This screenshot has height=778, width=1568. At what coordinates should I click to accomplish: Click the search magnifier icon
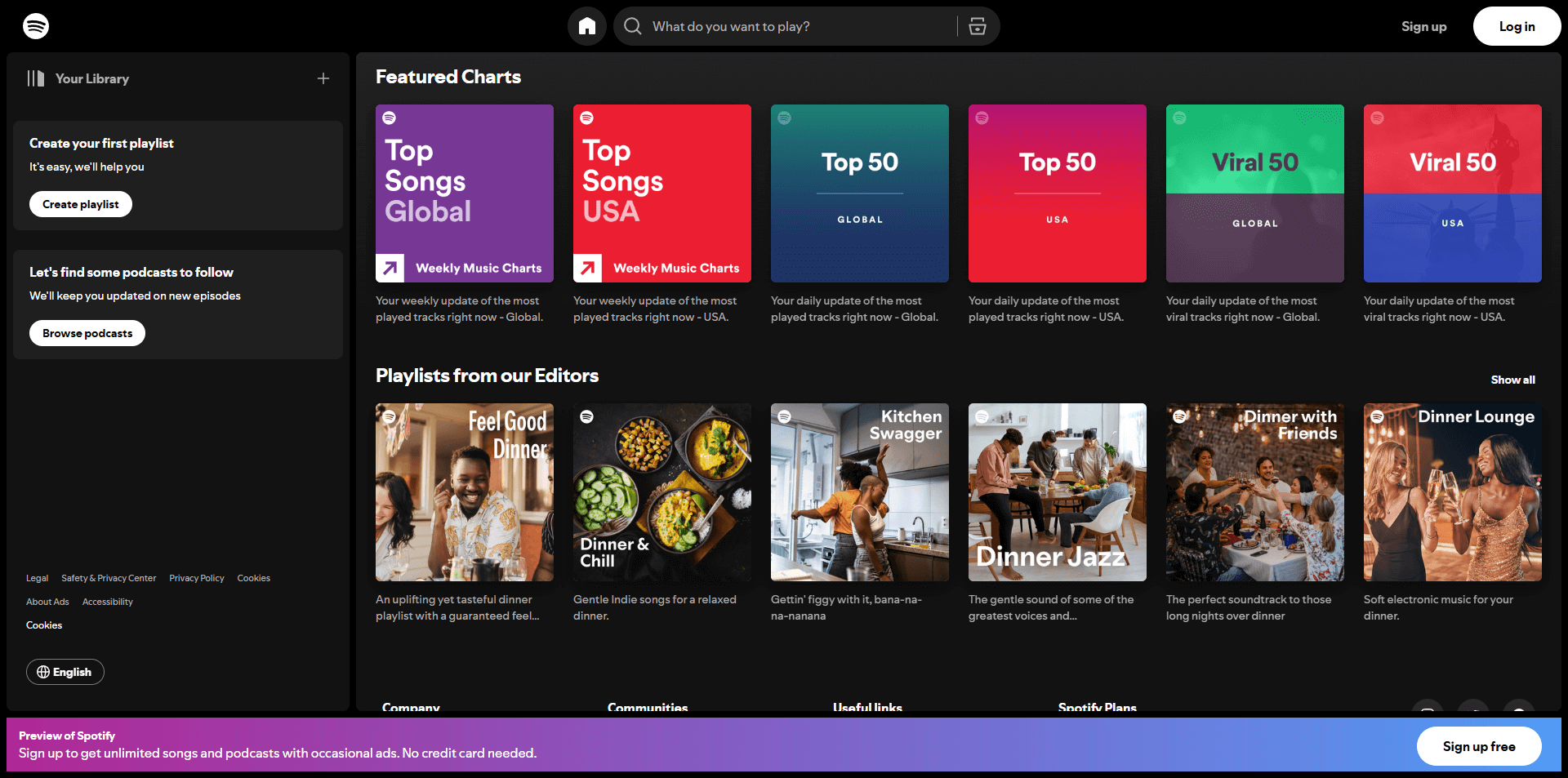pos(633,26)
